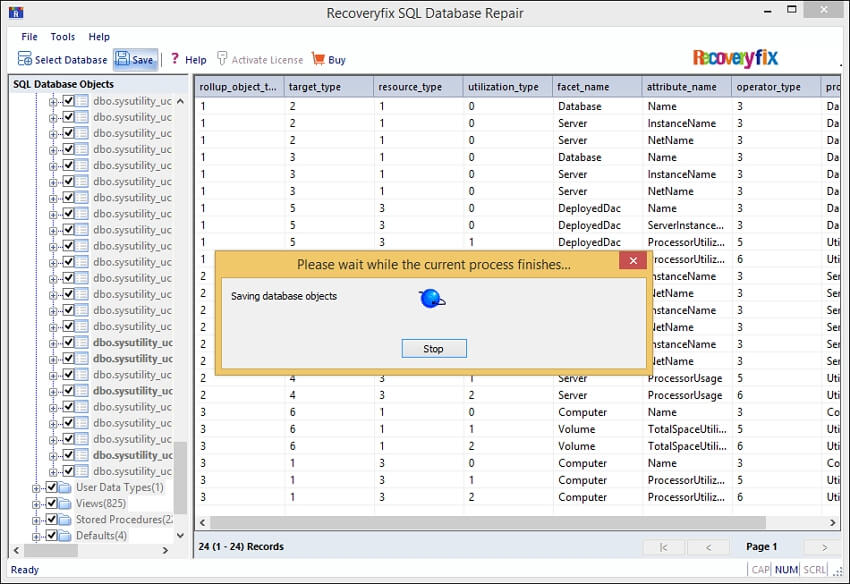Screen dimensions: 850x584
Task: Click tree horizontal scroll left arrow
Action: pyautogui.click(x=17, y=550)
